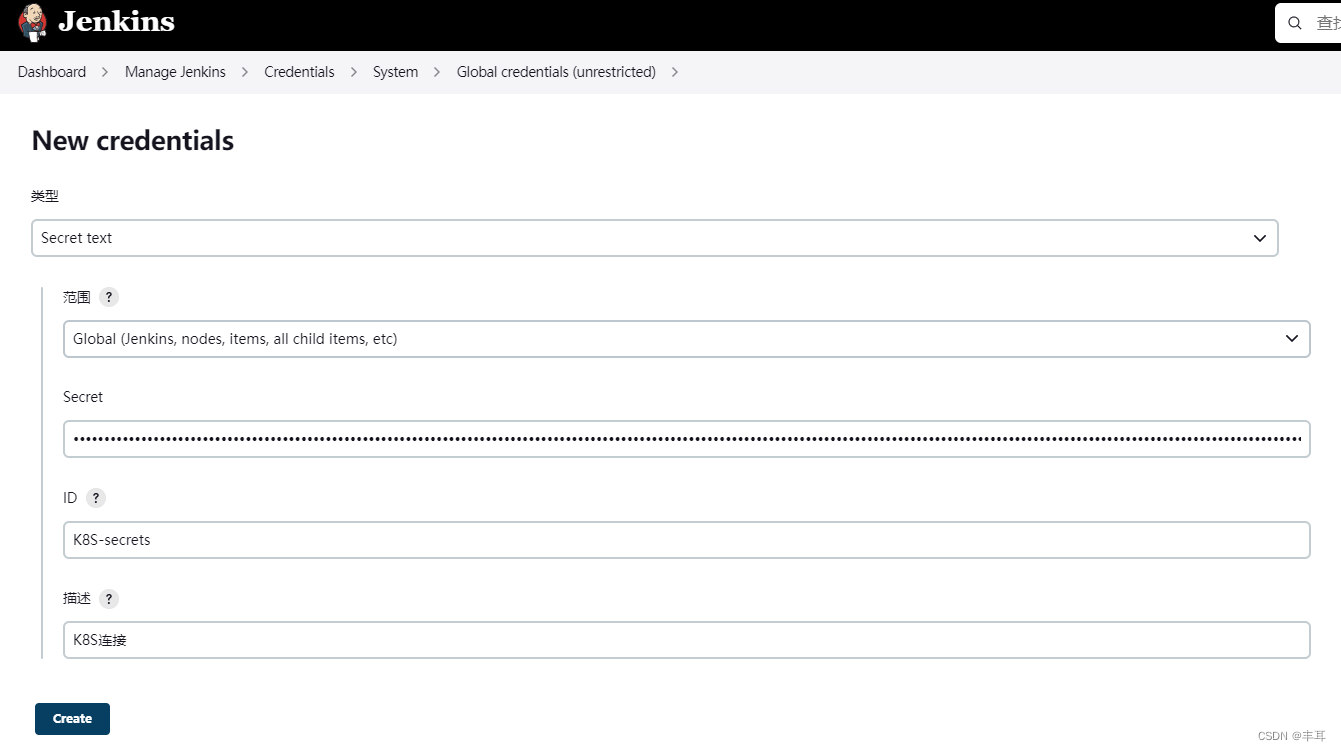Show help for 描述 field
The height and width of the screenshot is (751, 1341).
(x=109, y=599)
